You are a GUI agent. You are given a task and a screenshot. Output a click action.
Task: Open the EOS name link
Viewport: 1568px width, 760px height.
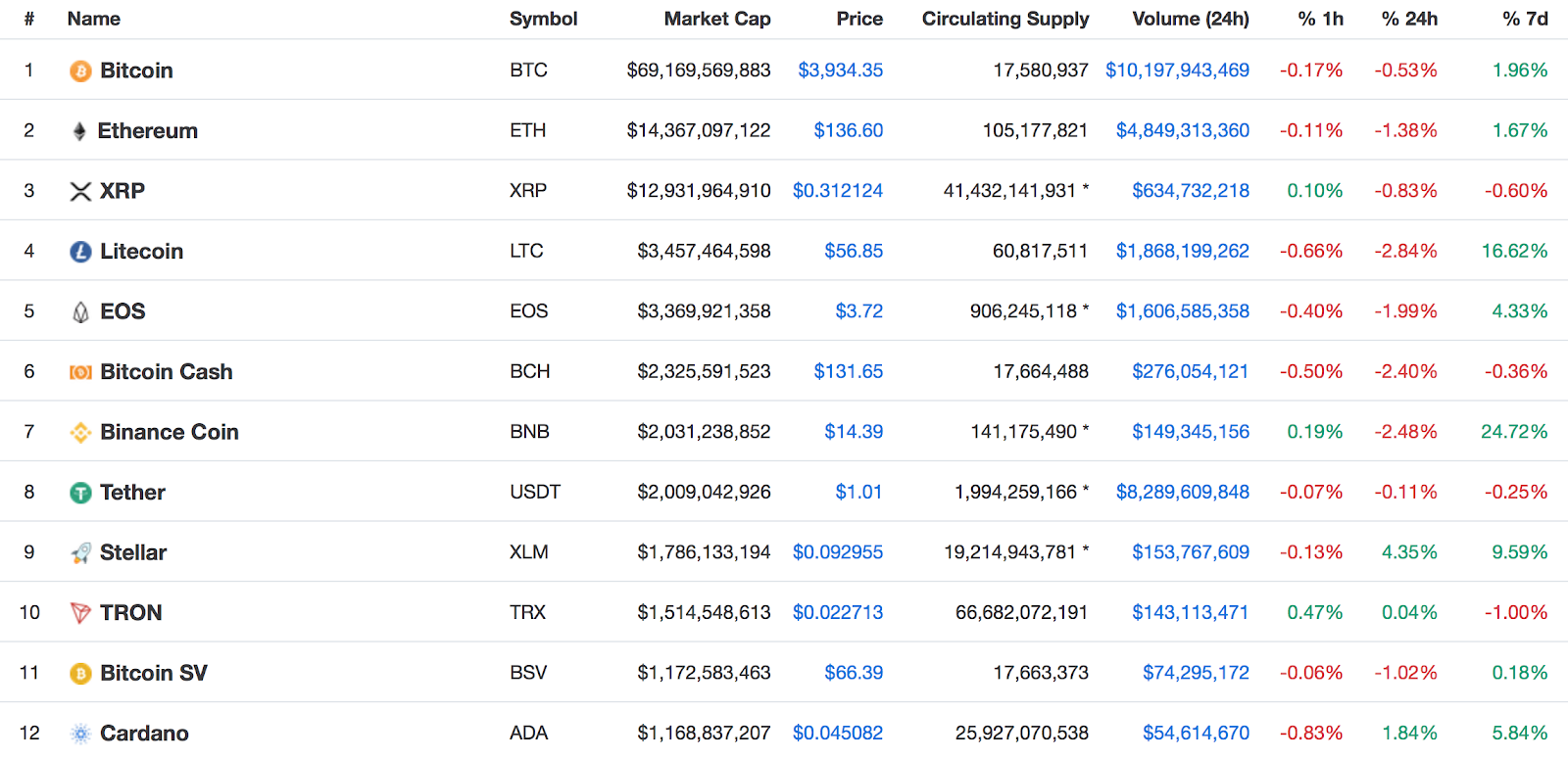point(122,311)
